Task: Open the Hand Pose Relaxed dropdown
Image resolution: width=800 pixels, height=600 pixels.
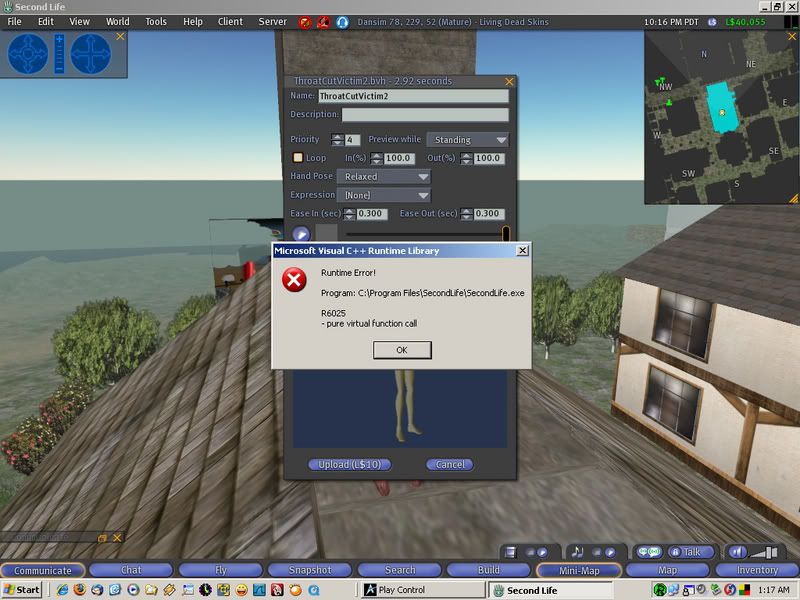Action: [x=384, y=177]
